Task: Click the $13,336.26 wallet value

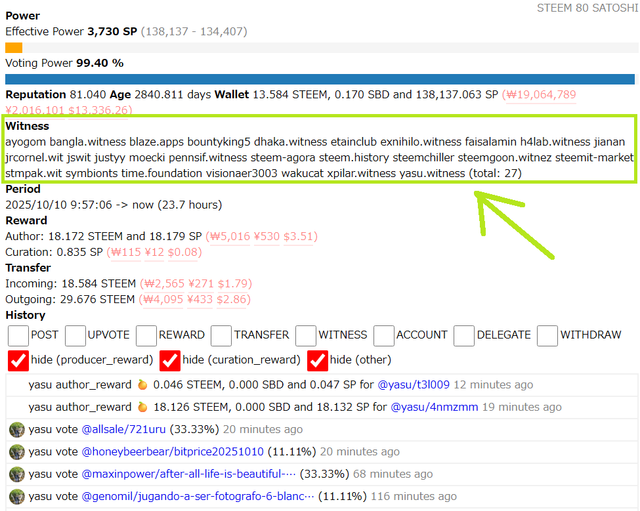Action: pyautogui.click(x=98, y=111)
